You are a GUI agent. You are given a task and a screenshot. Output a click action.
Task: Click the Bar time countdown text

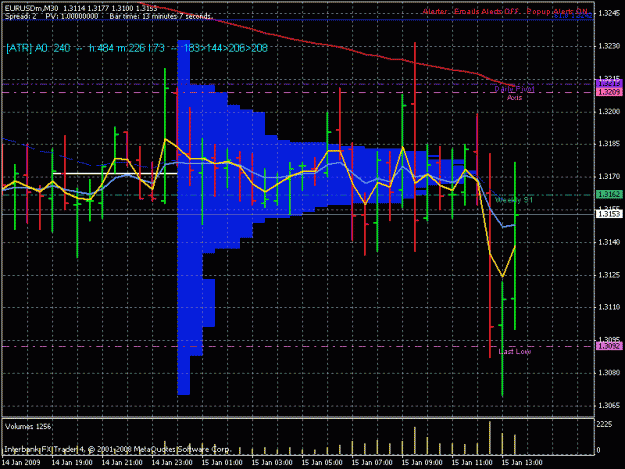click(x=160, y=16)
